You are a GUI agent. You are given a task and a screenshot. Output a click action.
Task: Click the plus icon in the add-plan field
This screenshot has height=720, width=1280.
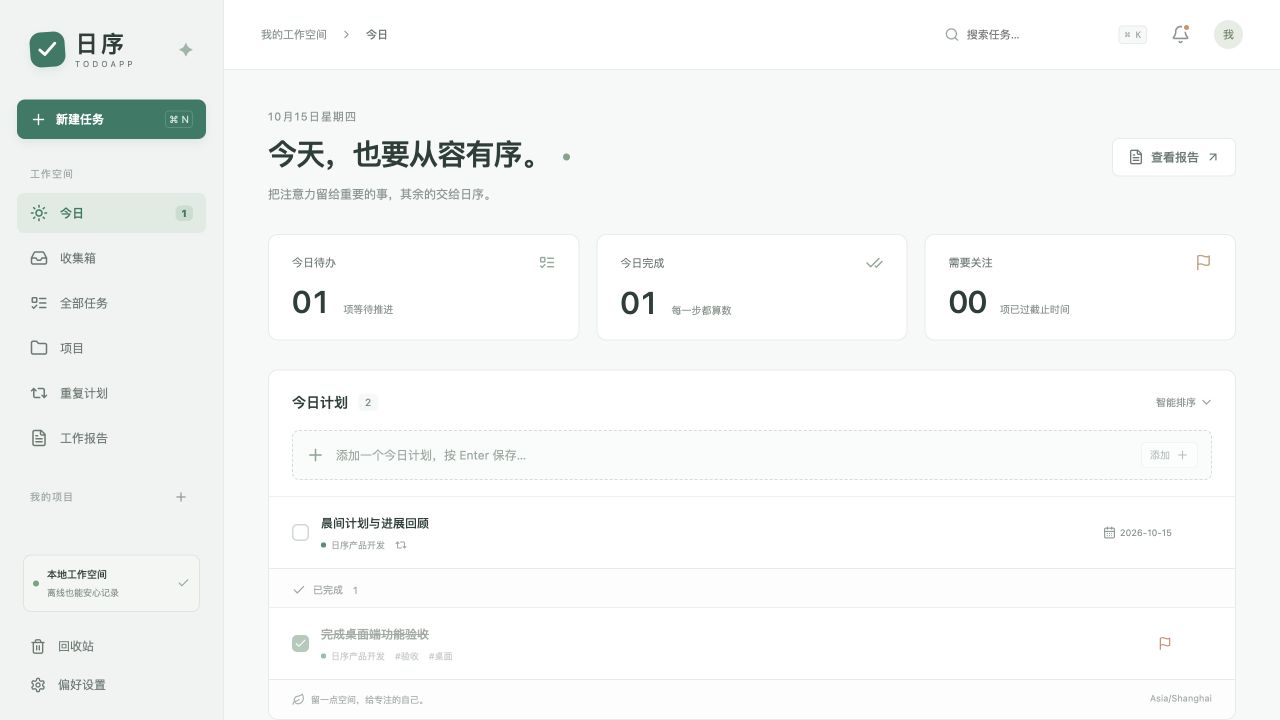tap(315, 455)
